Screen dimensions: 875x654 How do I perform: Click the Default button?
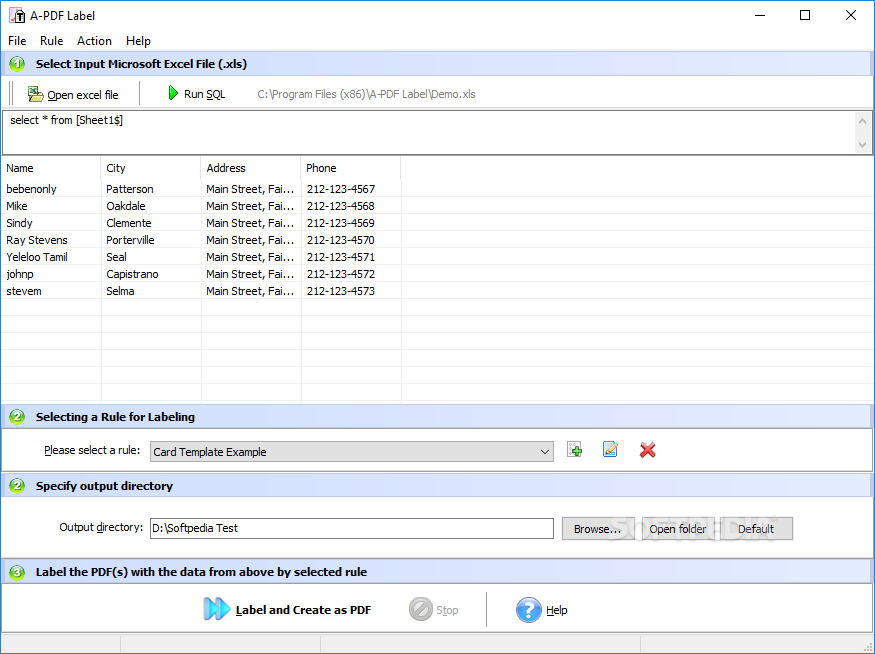click(756, 528)
